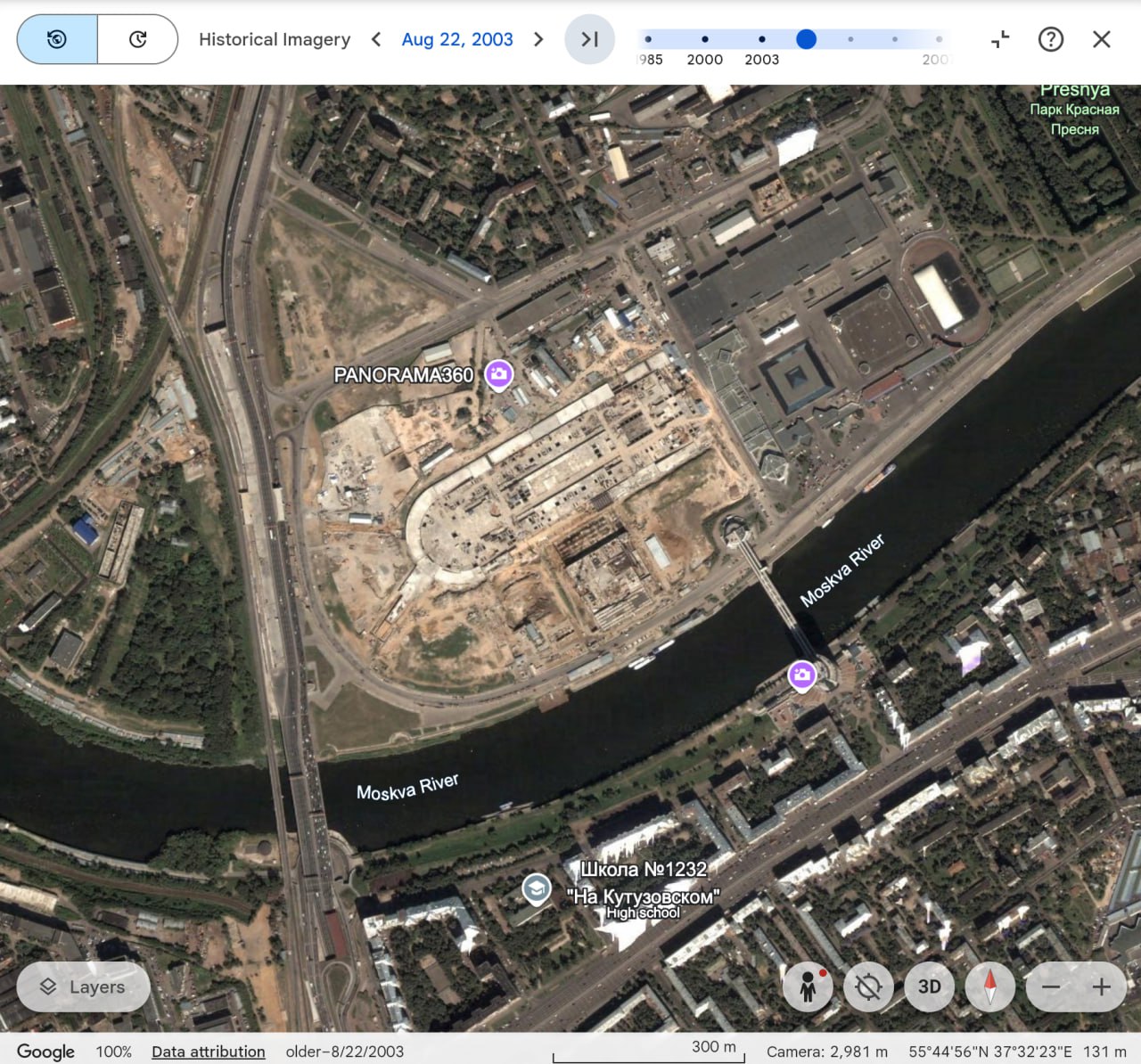Click the my location target icon

pyautogui.click(x=868, y=986)
